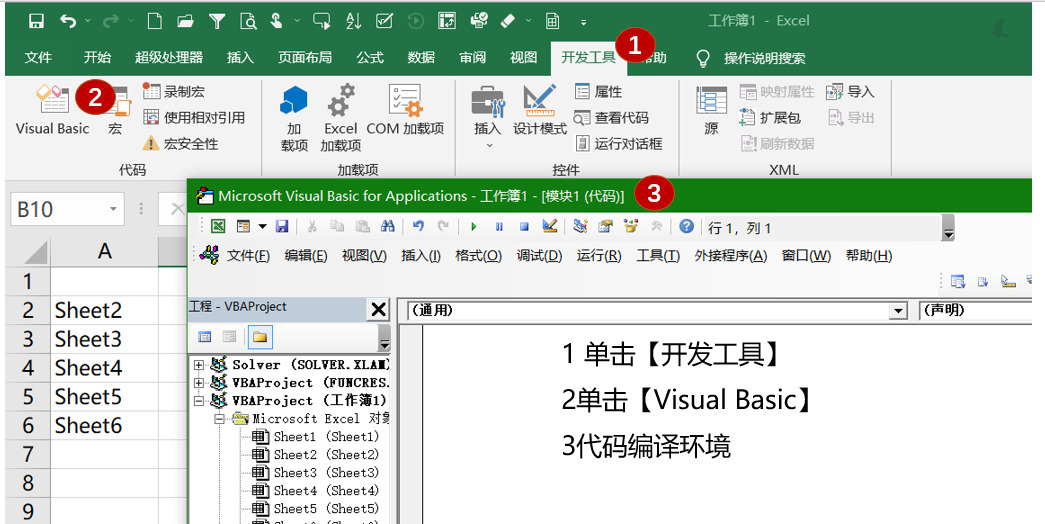Switch to the 开始 ribbon tab
The width and height of the screenshot is (1045, 524).
click(97, 58)
